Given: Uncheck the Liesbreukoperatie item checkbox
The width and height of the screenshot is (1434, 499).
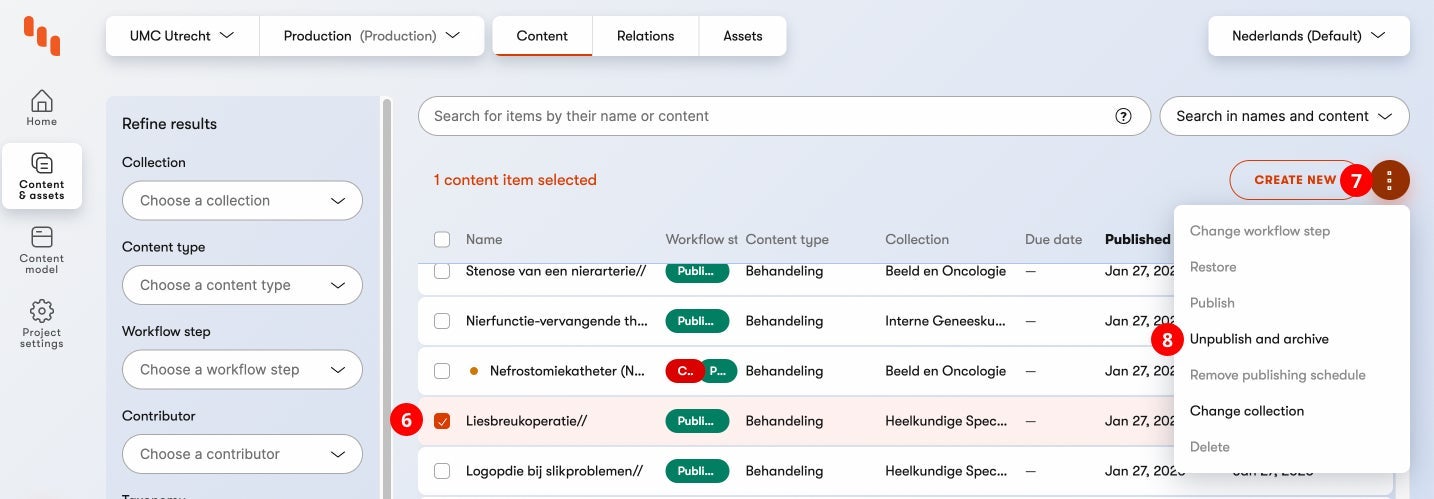Looking at the screenshot, I should coord(442,421).
